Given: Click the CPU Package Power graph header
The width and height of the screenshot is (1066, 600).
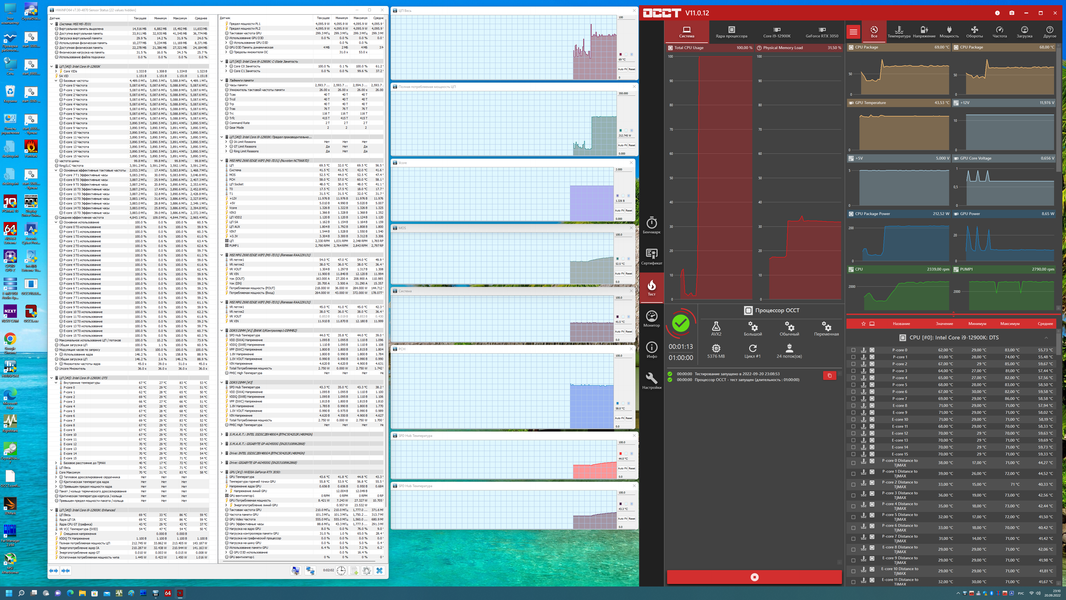Looking at the screenshot, I should pyautogui.click(x=898, y=213).
